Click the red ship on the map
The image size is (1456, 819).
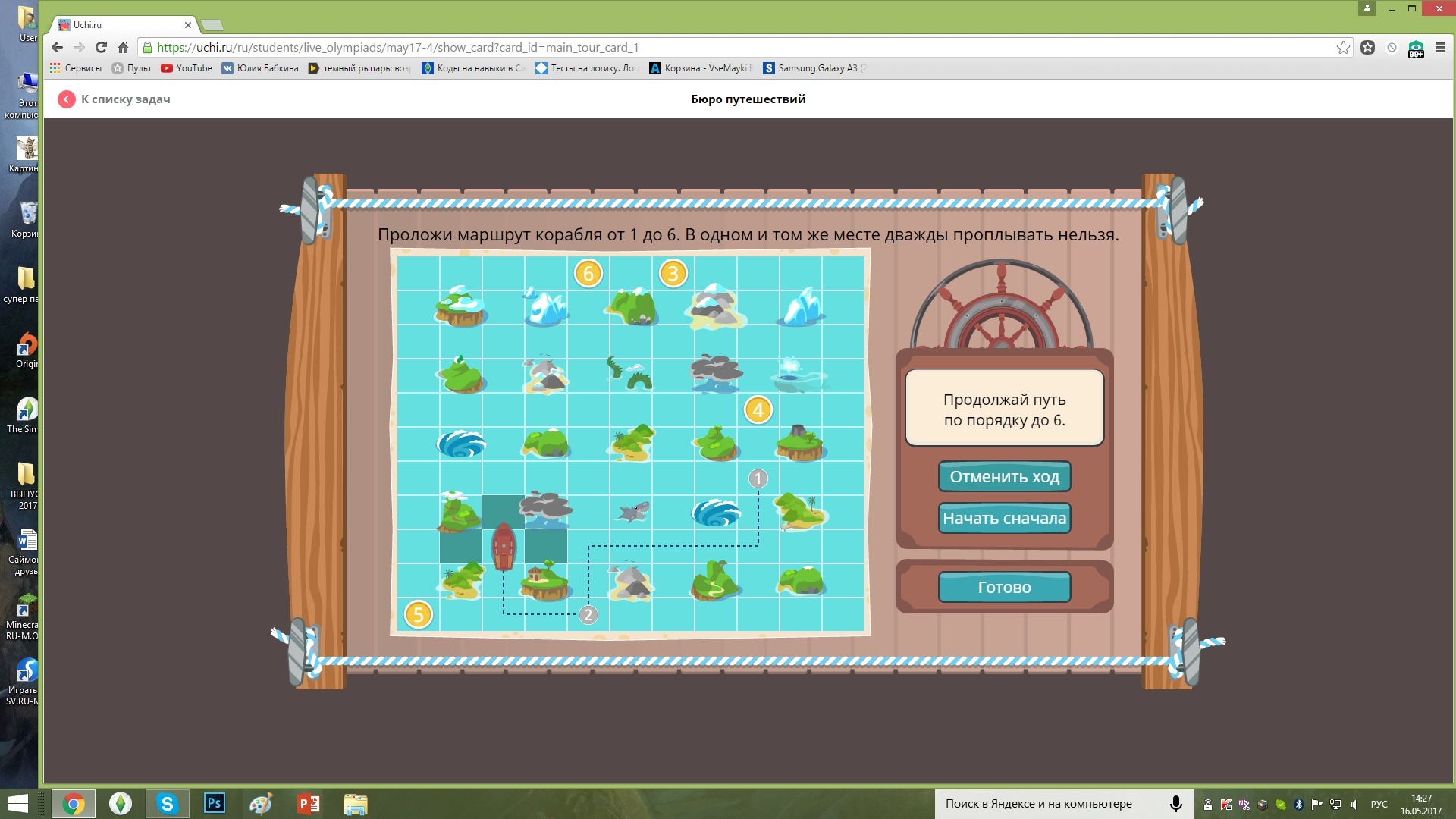coord(504,546)
